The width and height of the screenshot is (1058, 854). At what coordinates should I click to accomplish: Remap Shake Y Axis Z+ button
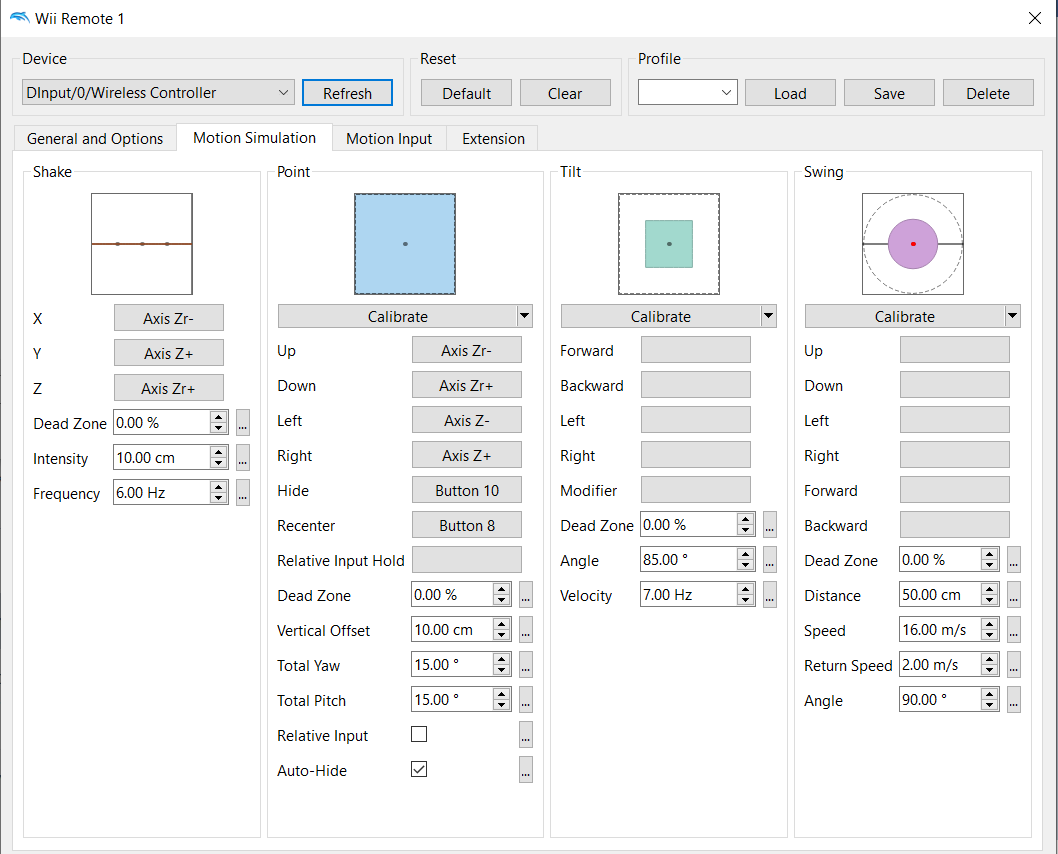[169, 353]
